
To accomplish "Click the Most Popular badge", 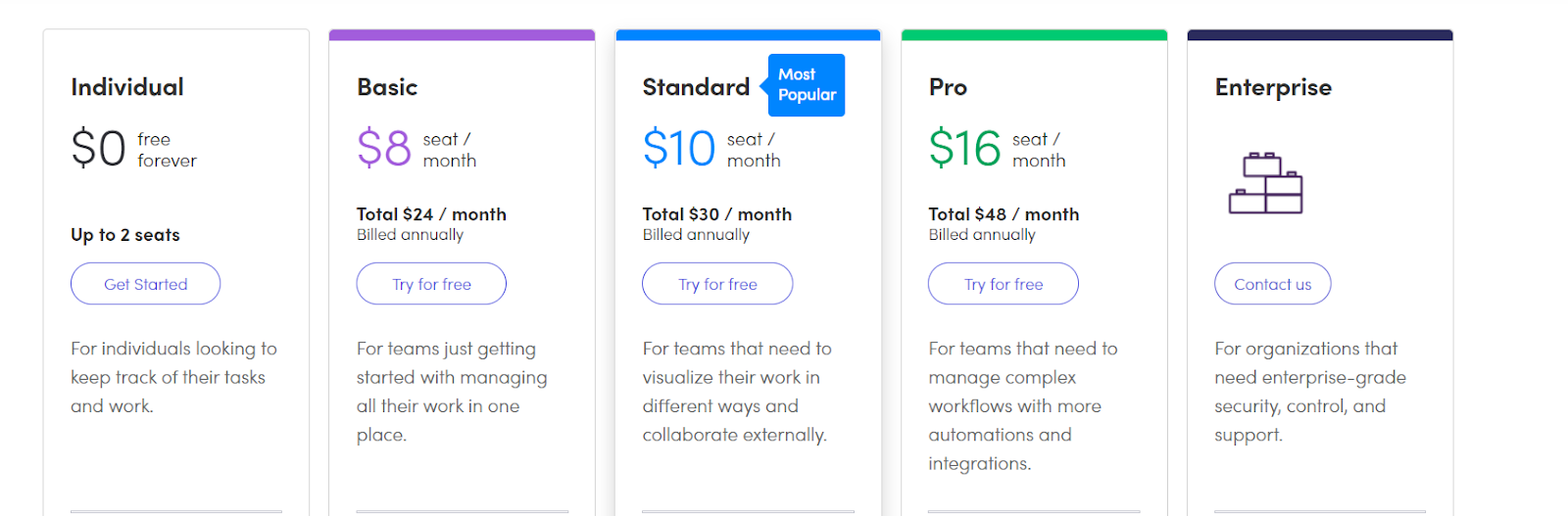I will point(806,85).
